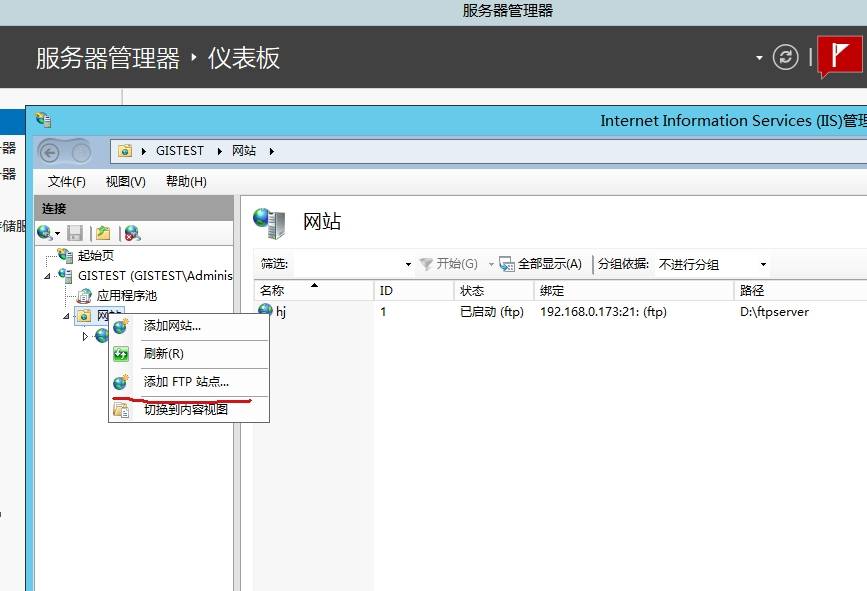Click the address bar home server icon
Screen dimensions: 867x591
(125, 151)
